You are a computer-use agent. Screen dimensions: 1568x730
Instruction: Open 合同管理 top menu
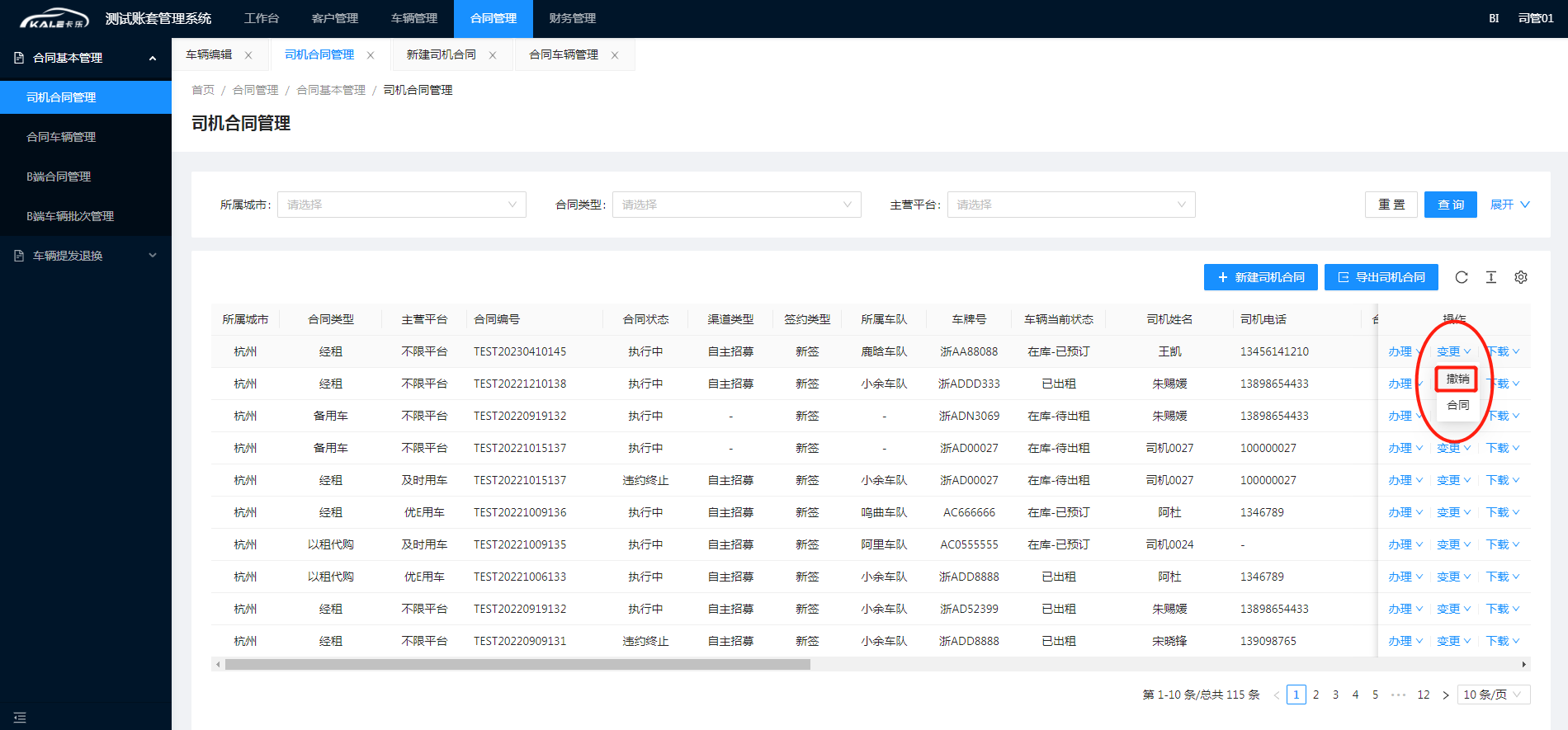coord(494,18)
